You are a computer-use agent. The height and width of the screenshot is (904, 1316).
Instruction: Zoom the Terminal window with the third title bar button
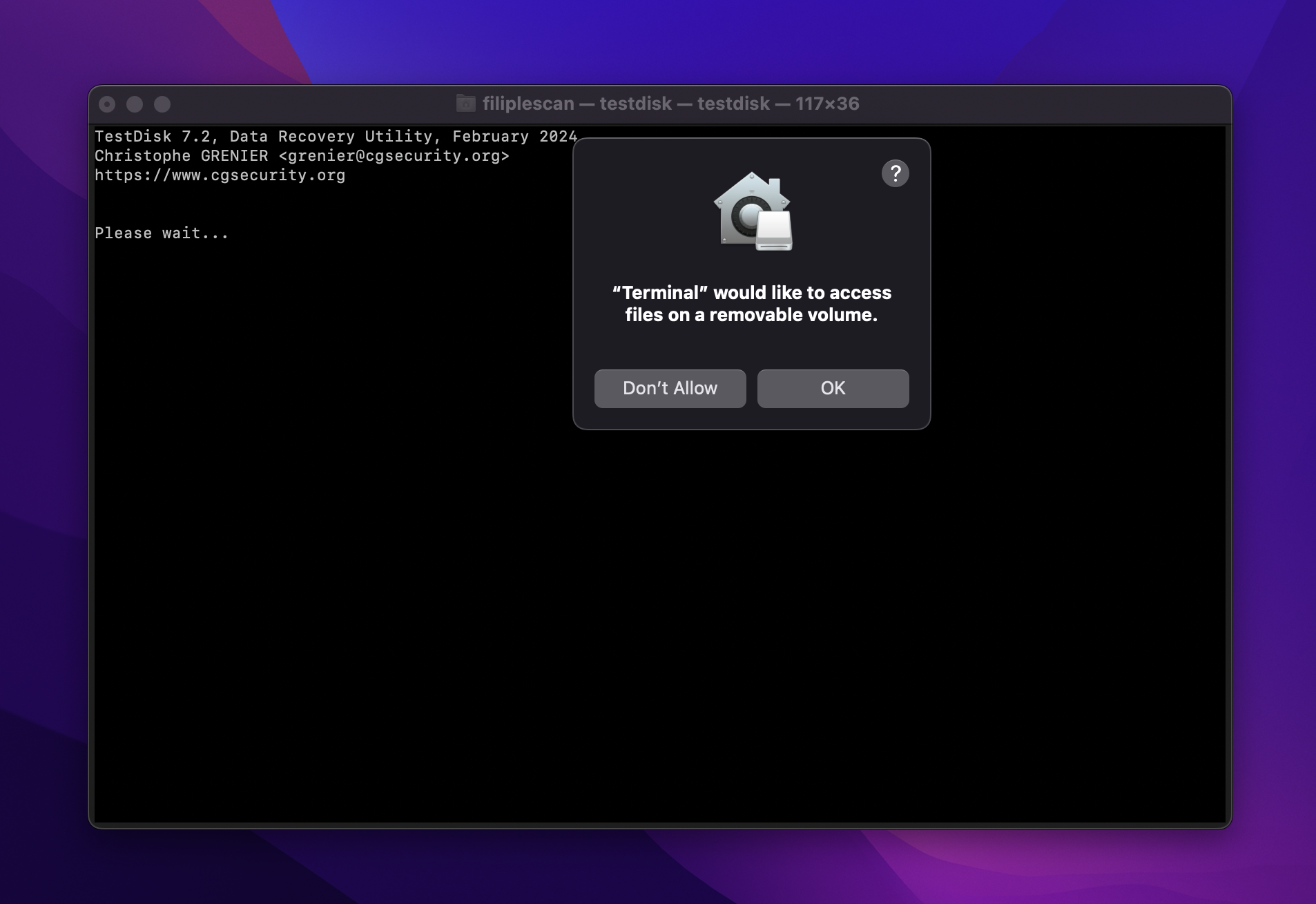162,104
